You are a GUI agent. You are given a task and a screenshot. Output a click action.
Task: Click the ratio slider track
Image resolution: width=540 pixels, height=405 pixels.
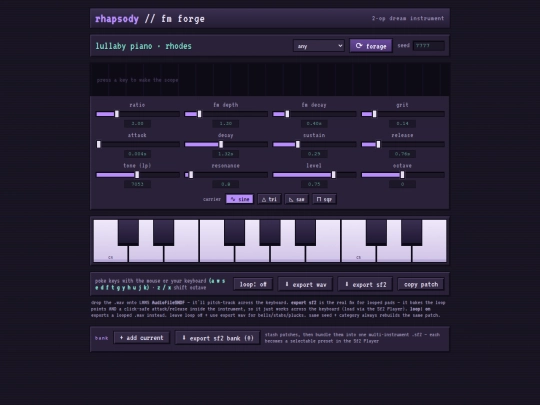(137, 114)
